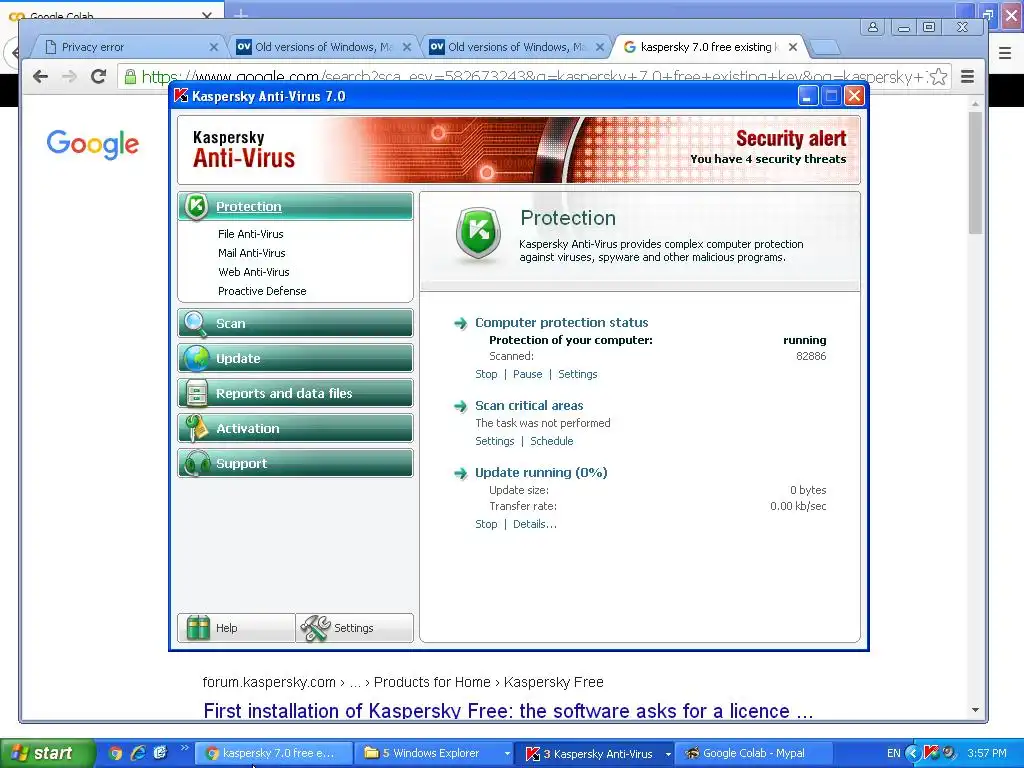Open protection Settings link
Screen dimensions: 1024x768
(577, 374)
